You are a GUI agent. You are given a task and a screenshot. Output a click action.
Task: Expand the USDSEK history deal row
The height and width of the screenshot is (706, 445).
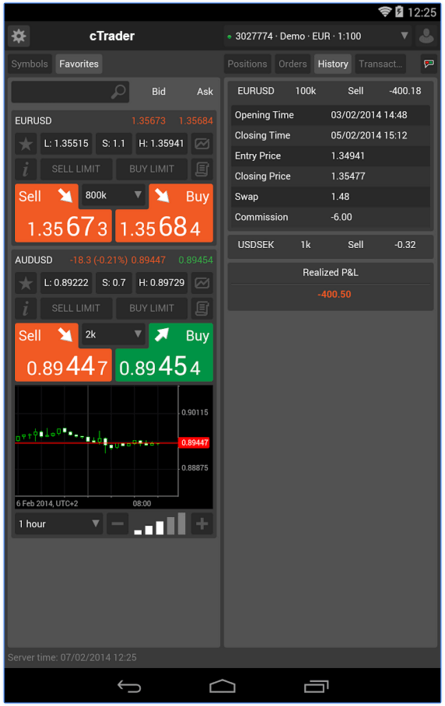(x=331, y=245)
